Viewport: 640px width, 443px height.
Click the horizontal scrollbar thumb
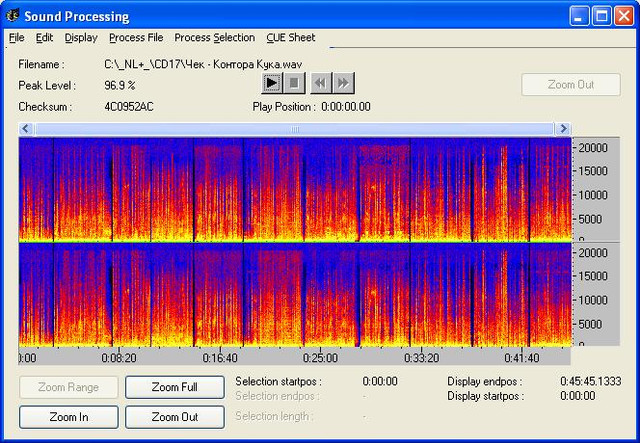(x=294, y=129)
